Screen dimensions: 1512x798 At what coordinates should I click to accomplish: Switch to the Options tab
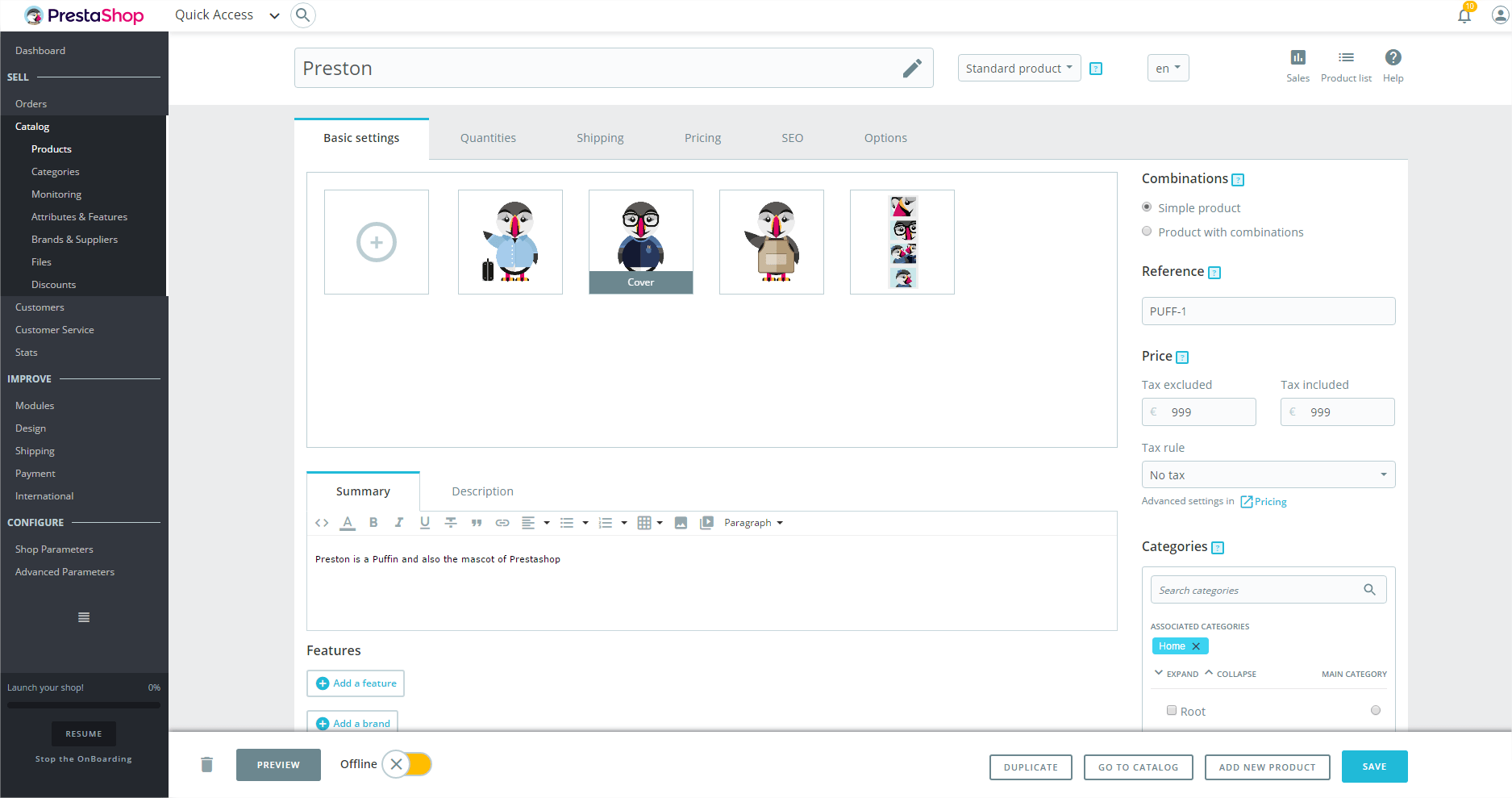click(x=885, y=138)
